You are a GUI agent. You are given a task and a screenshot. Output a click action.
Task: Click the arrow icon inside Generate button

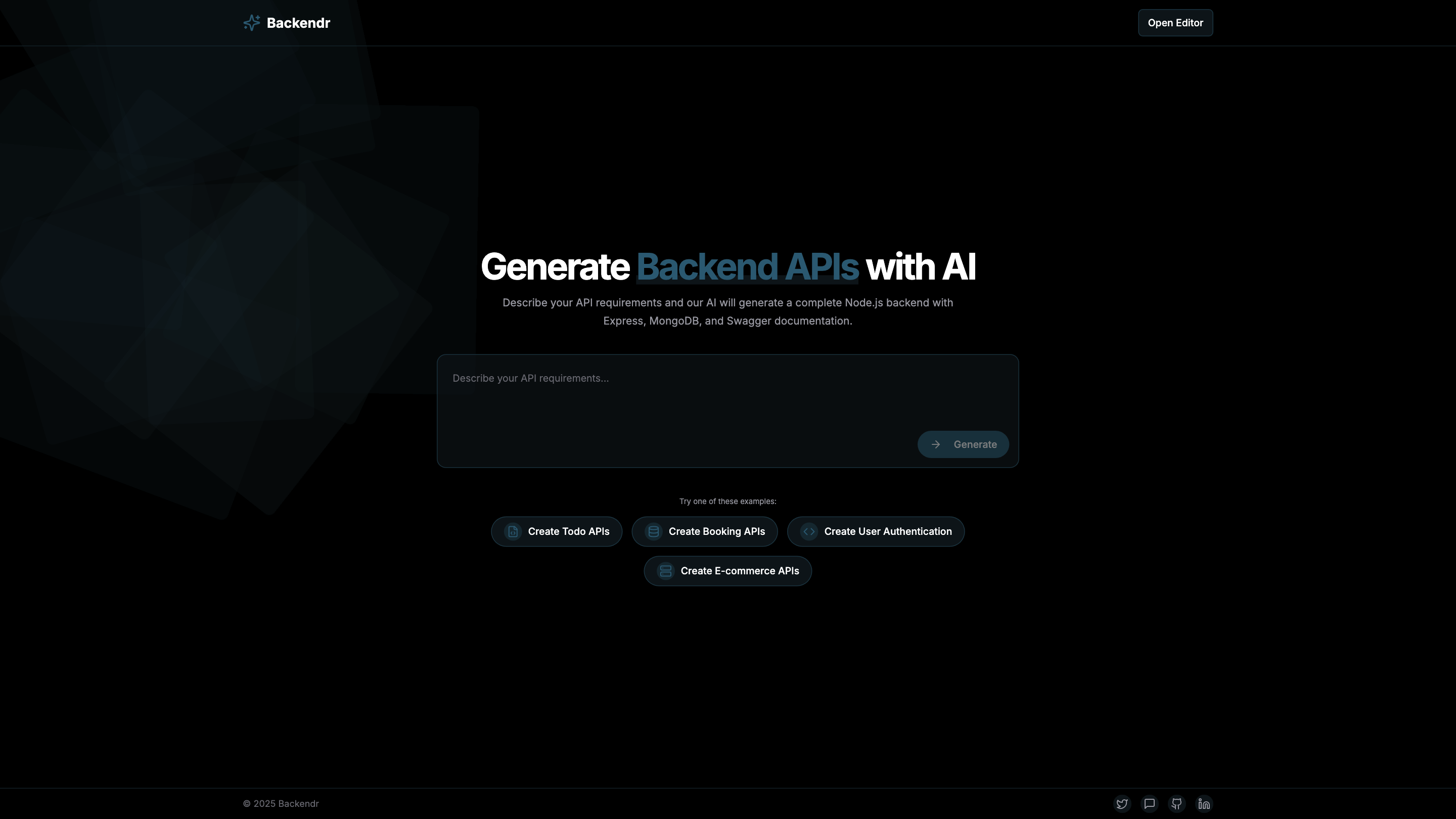(935, 444)
